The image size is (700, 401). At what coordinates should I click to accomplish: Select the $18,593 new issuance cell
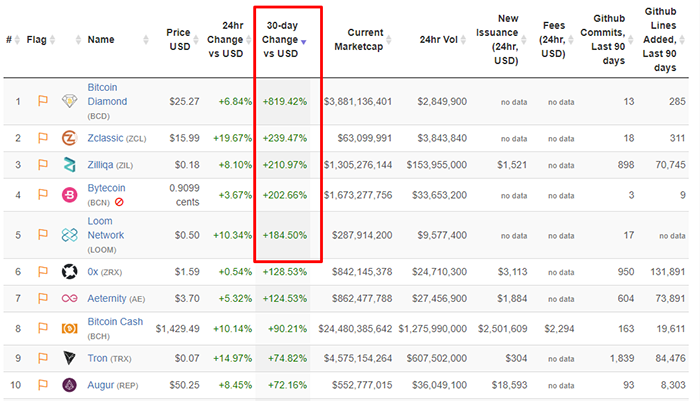509,385
